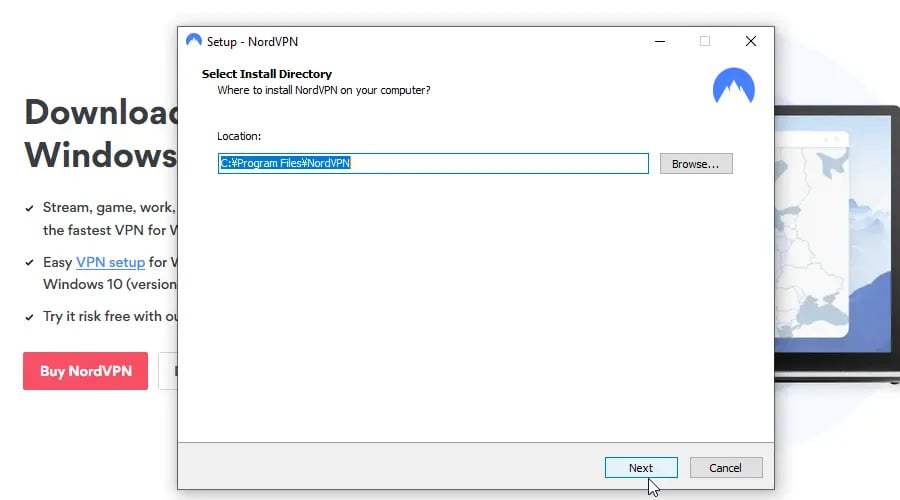Click Buy NordVPN on the webpage

tap(86, 371)
